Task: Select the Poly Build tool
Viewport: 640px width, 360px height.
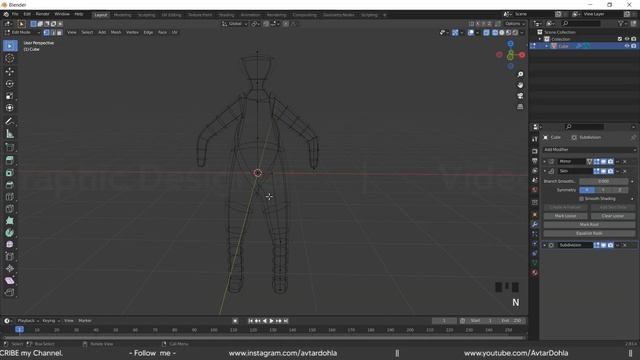Action: coord(10,221)
